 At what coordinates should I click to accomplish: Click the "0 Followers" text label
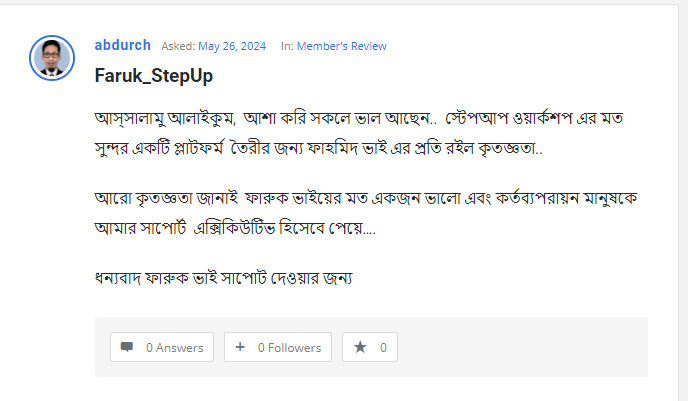(x=289, y=348)
